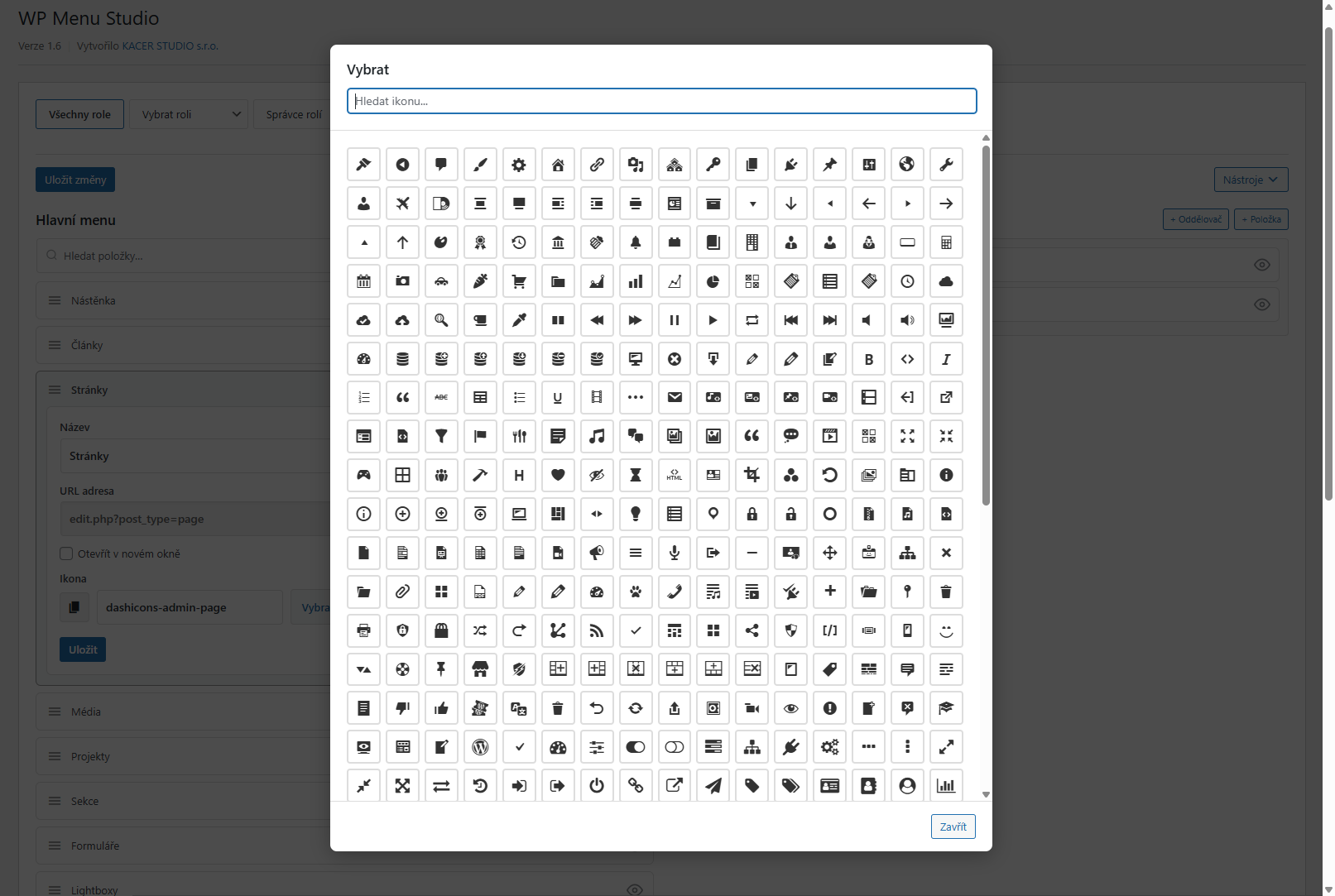The width and height of the screenshot is (1335, 896).
Task: Select the magnifier search icon
Action: coord(441,320)
